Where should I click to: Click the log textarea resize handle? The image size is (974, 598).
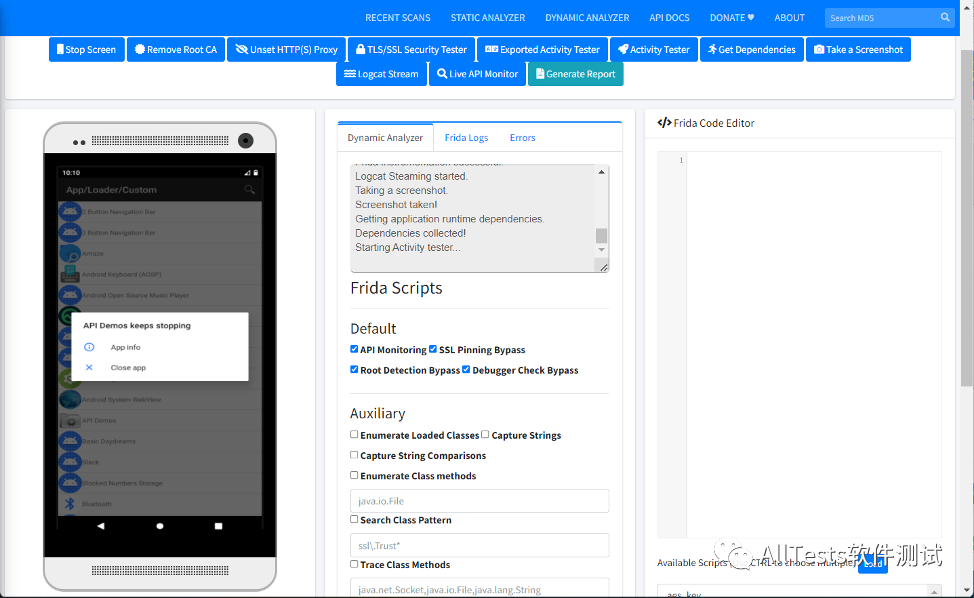(603, 267)
